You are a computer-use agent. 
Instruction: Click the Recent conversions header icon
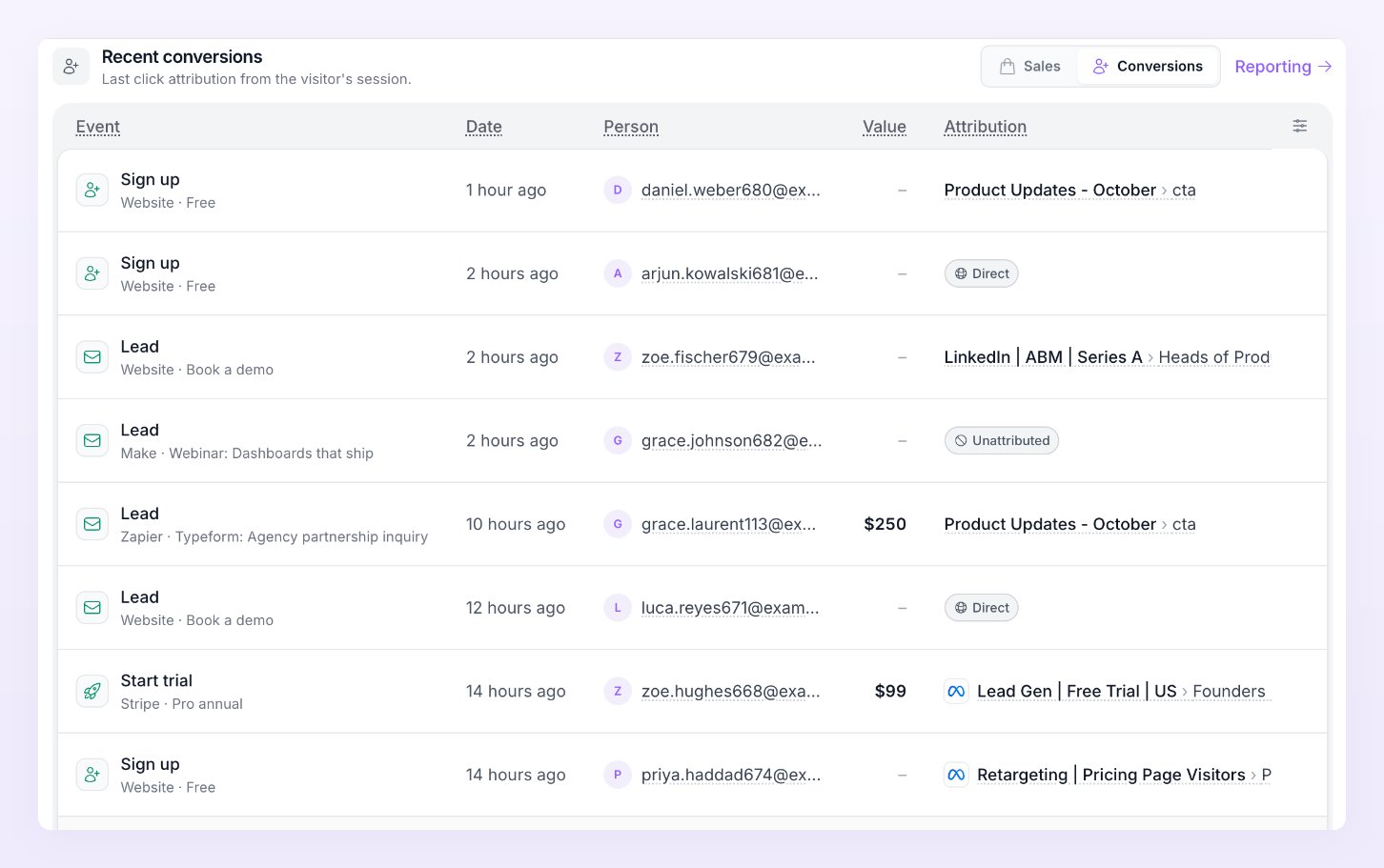[71, 67]
